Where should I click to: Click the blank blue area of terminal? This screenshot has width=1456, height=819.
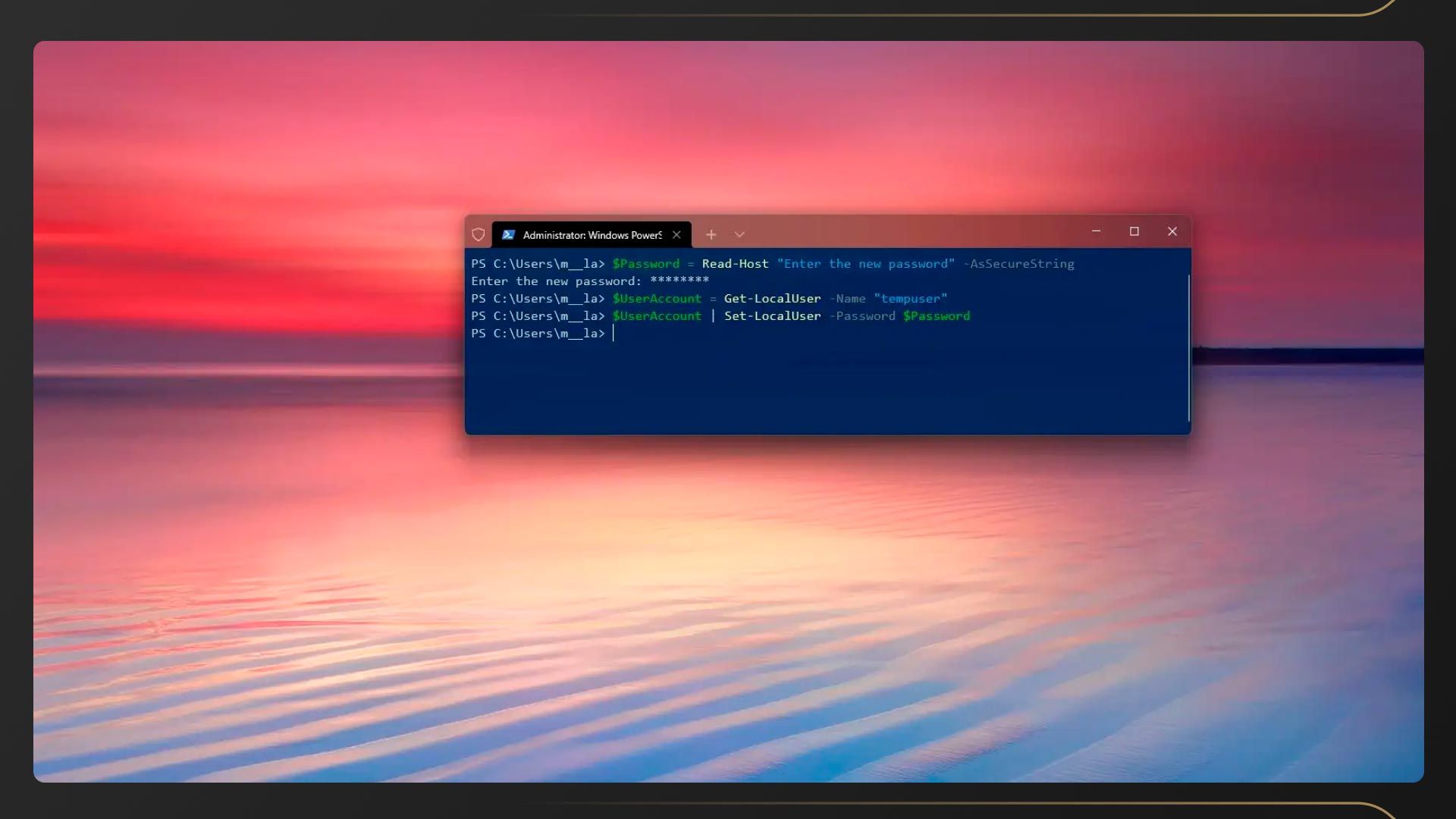coord(827,387)
